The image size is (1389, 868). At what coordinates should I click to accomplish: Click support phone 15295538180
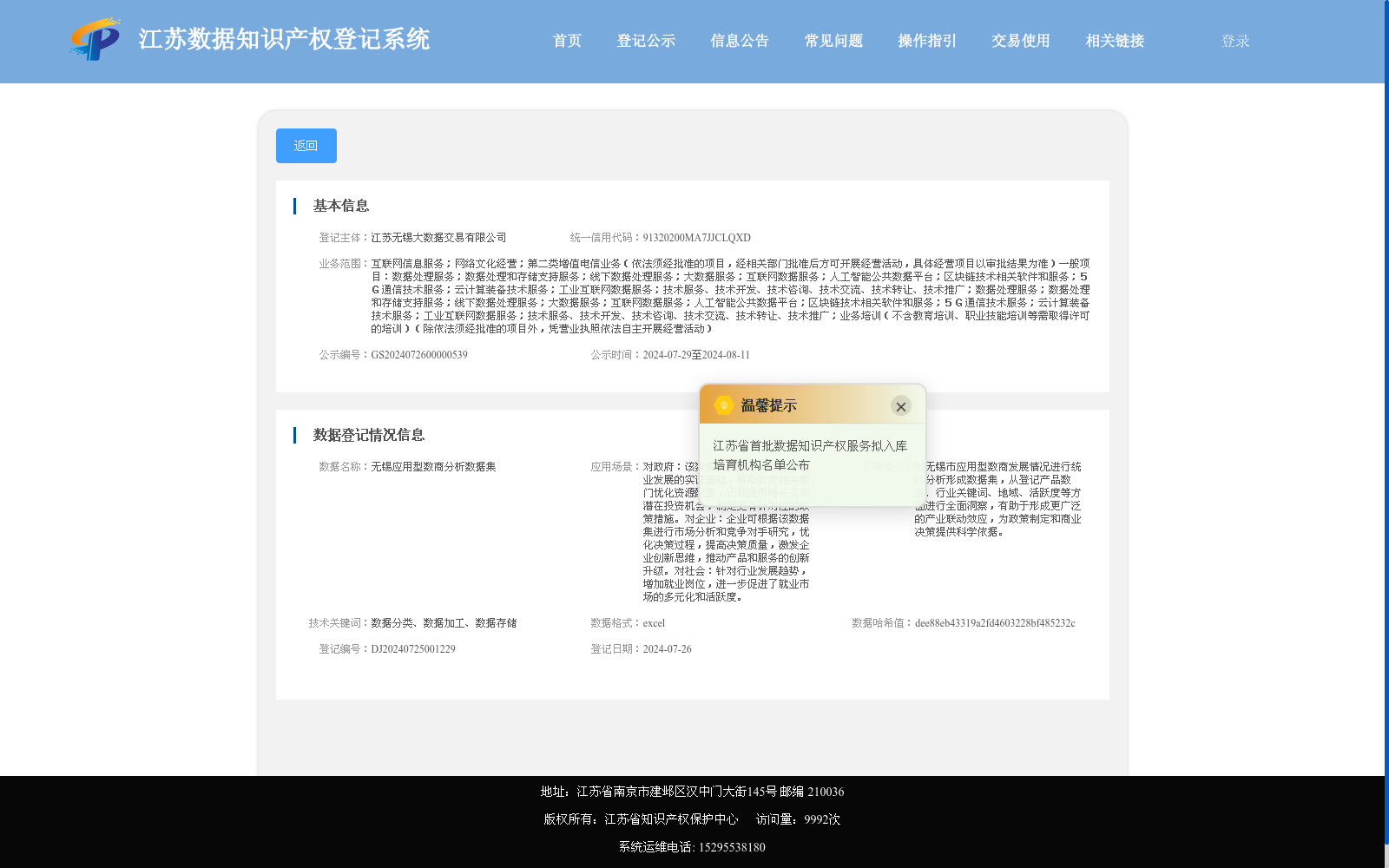tap(732, 847)
